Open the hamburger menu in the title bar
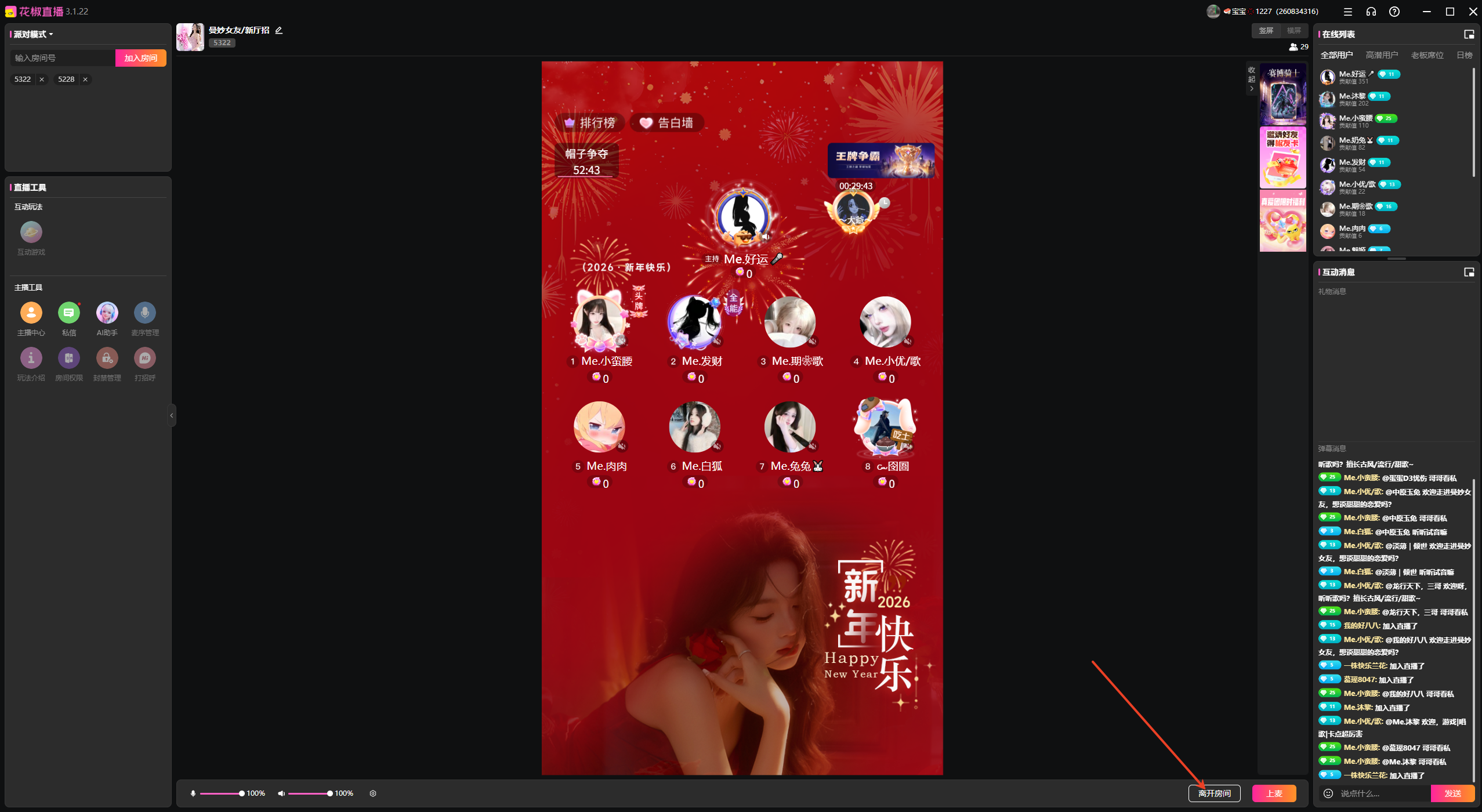The height and width of the screenshot is (812, 1482). pyautogui.click(x=1347, y=12)
